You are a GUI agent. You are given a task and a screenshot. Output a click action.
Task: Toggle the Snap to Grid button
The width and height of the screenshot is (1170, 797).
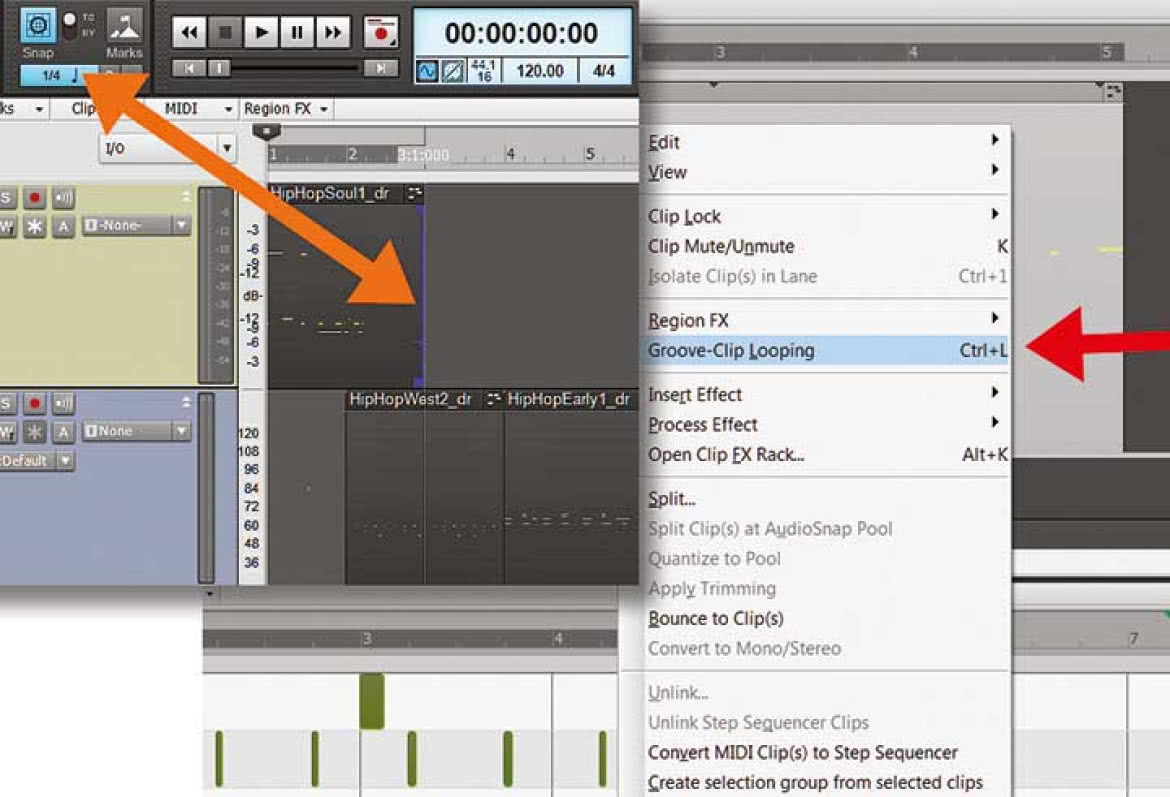coord(37,25)
